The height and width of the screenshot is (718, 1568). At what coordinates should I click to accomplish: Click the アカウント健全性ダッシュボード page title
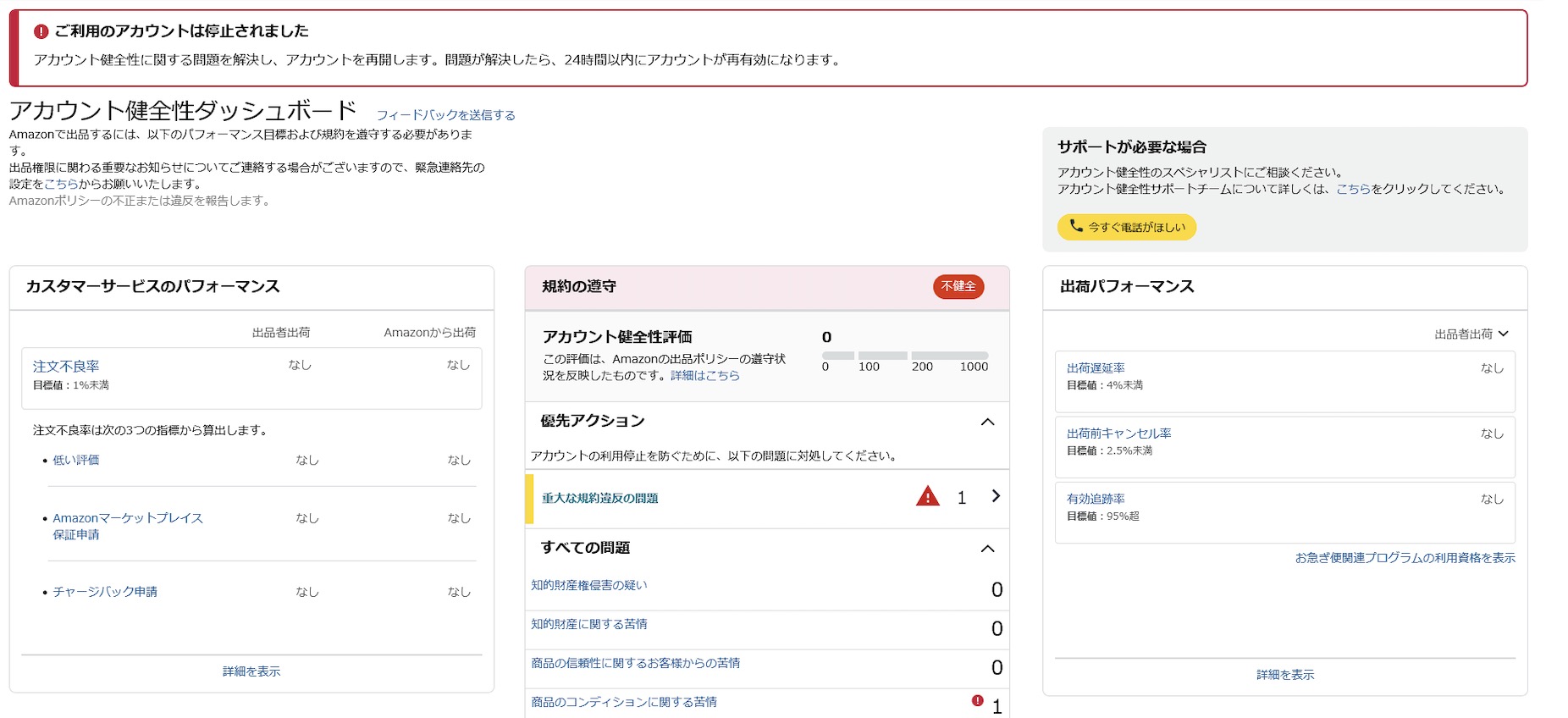point(184,111)
